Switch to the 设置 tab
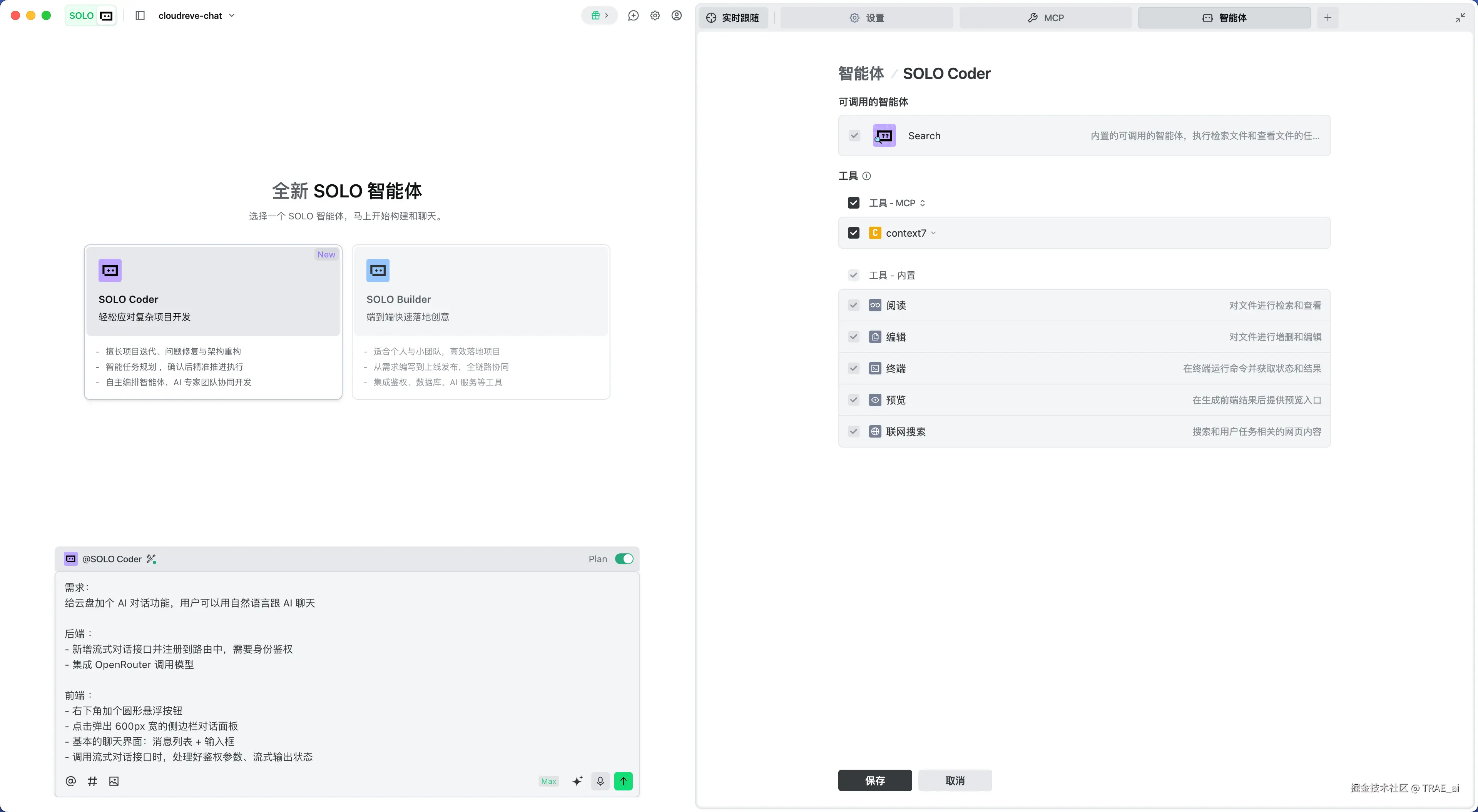1478x812 pixels. point(867,18)
